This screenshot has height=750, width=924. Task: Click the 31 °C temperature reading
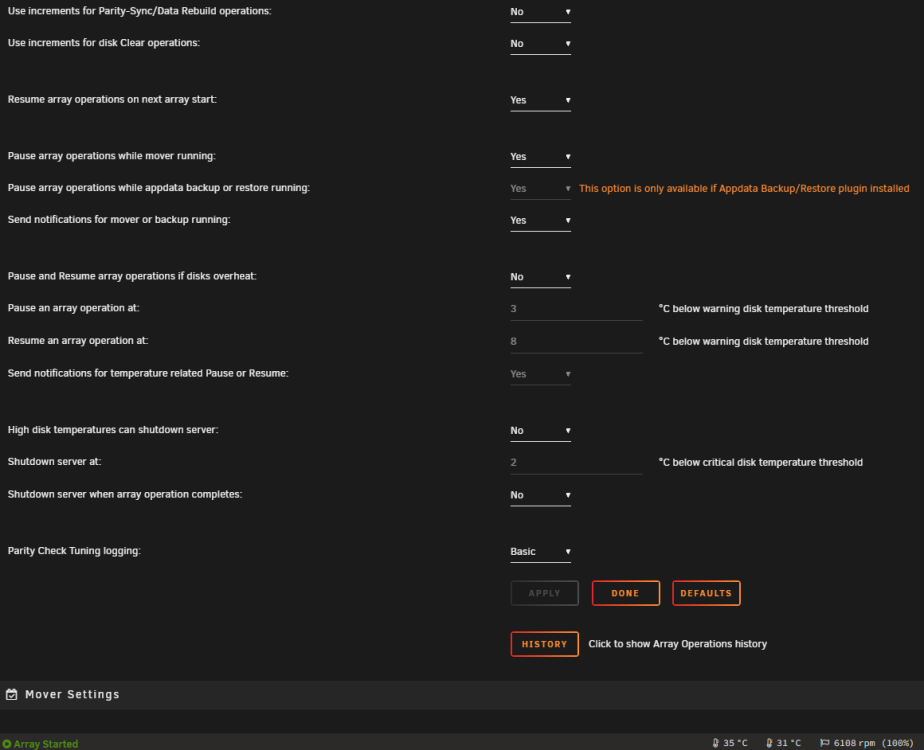tap(788, 744)
